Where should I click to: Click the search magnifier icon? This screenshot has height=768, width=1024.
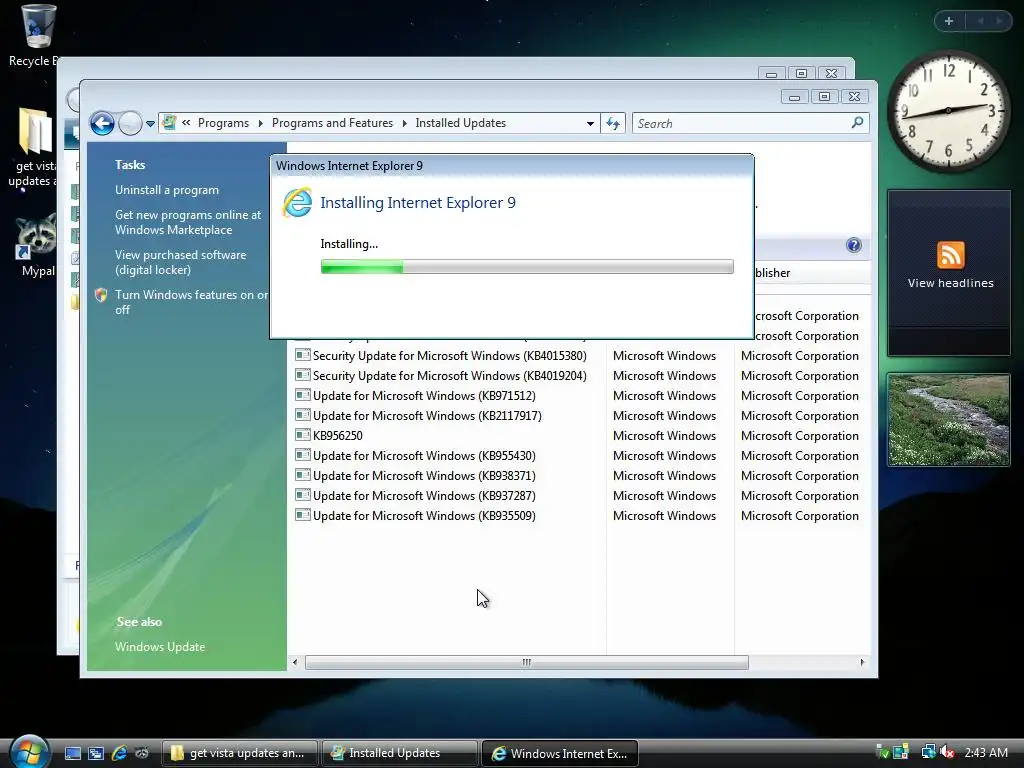[x=857, y=123]
